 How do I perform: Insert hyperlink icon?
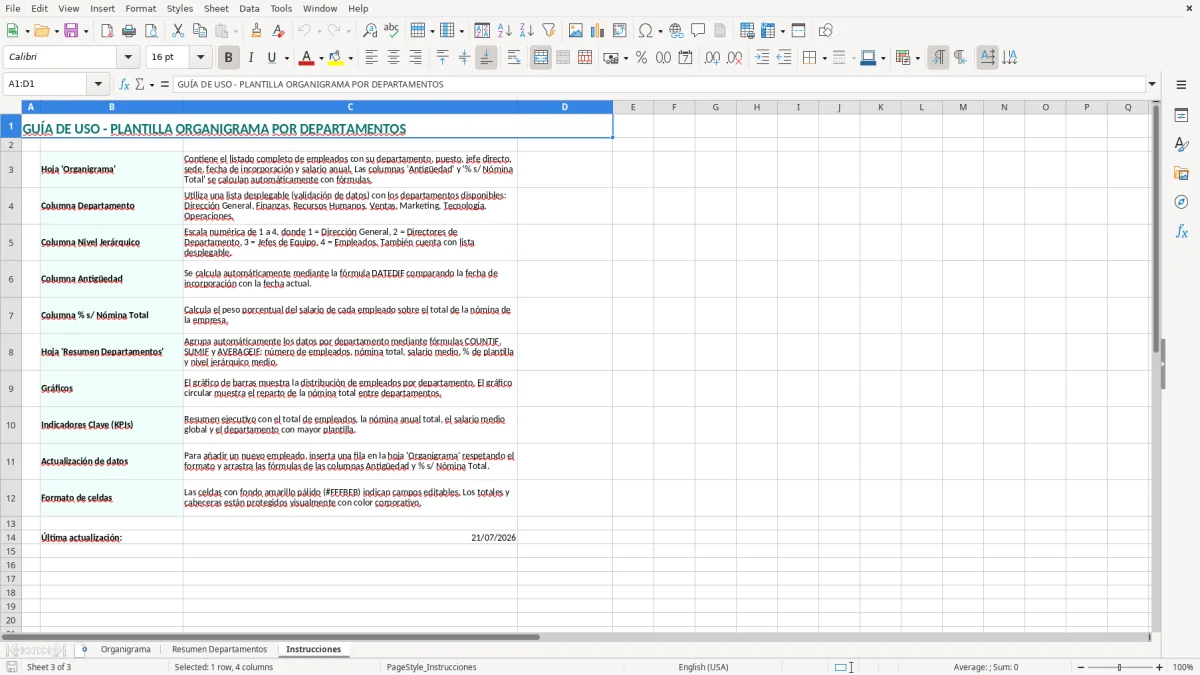tap(676, 31)
